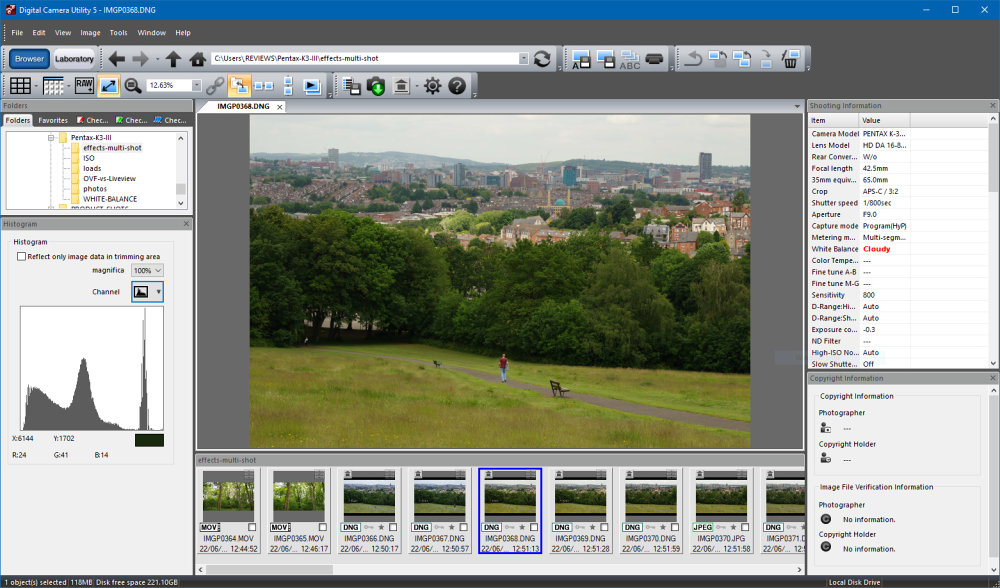Screen dimensions: 1000x588
Task: Open the image tab list dropdown arrow
Action: (x=797, y=107)
